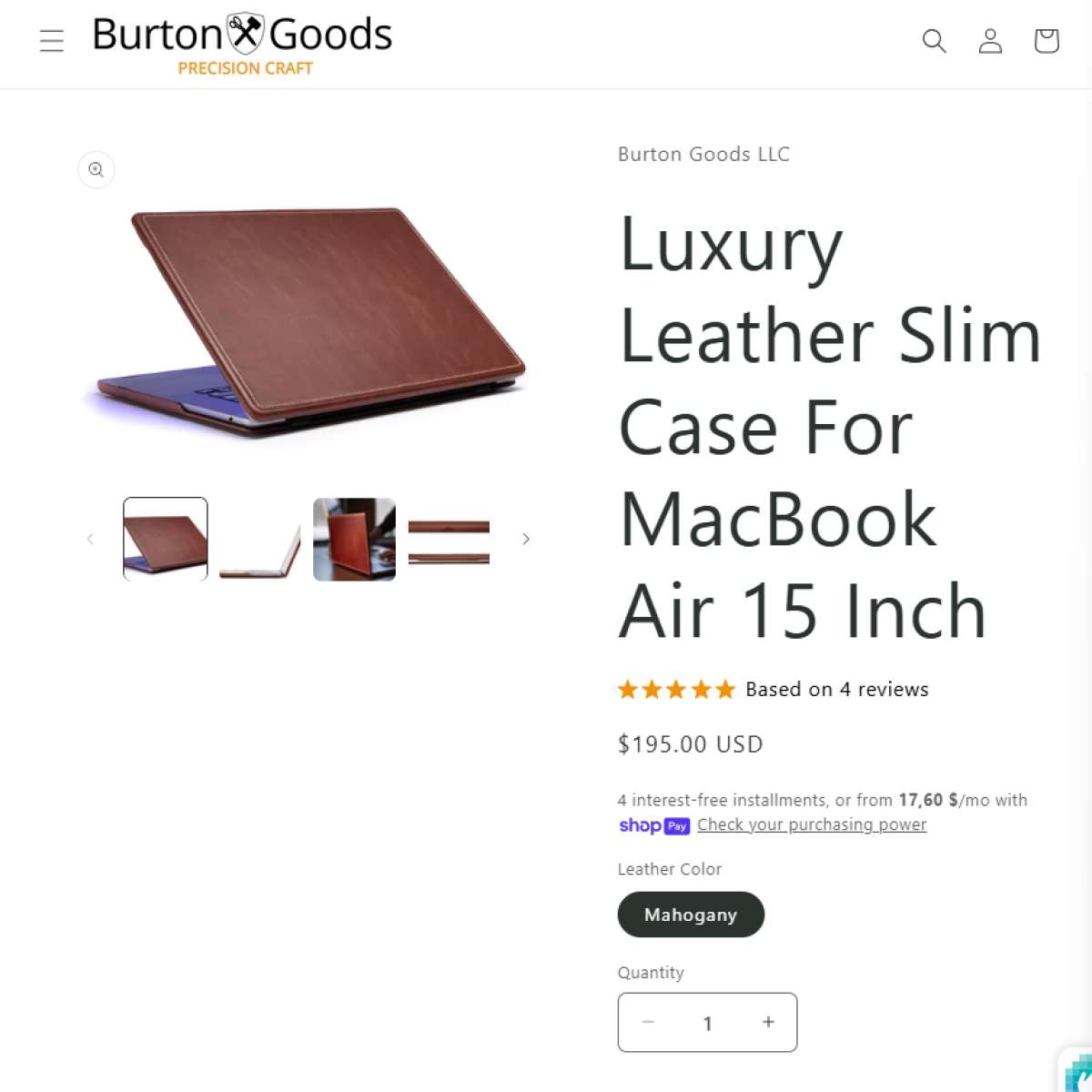Increase quantity with the plus button
Screen dimensions: 1092x1092
pos(768,1022)
